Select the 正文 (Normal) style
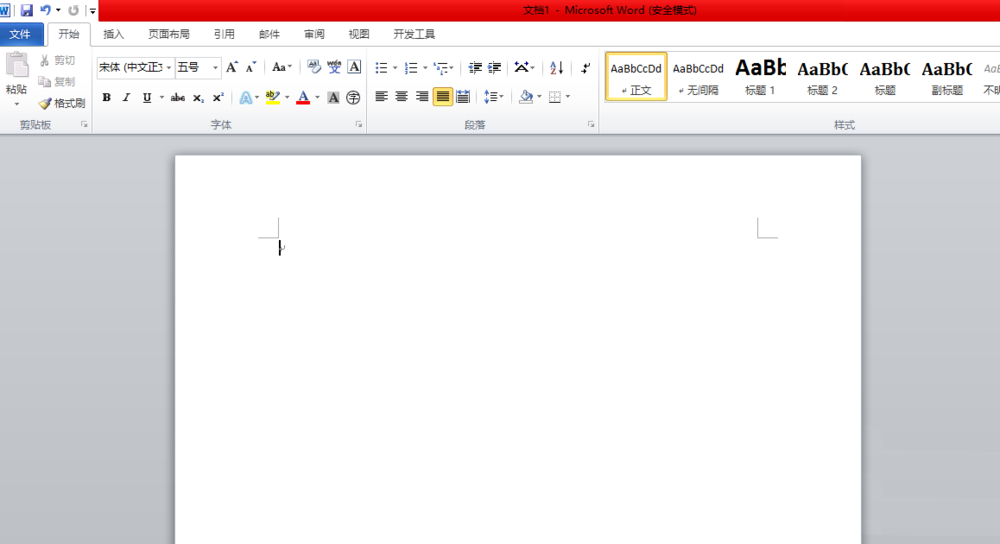 pos(636,77)
